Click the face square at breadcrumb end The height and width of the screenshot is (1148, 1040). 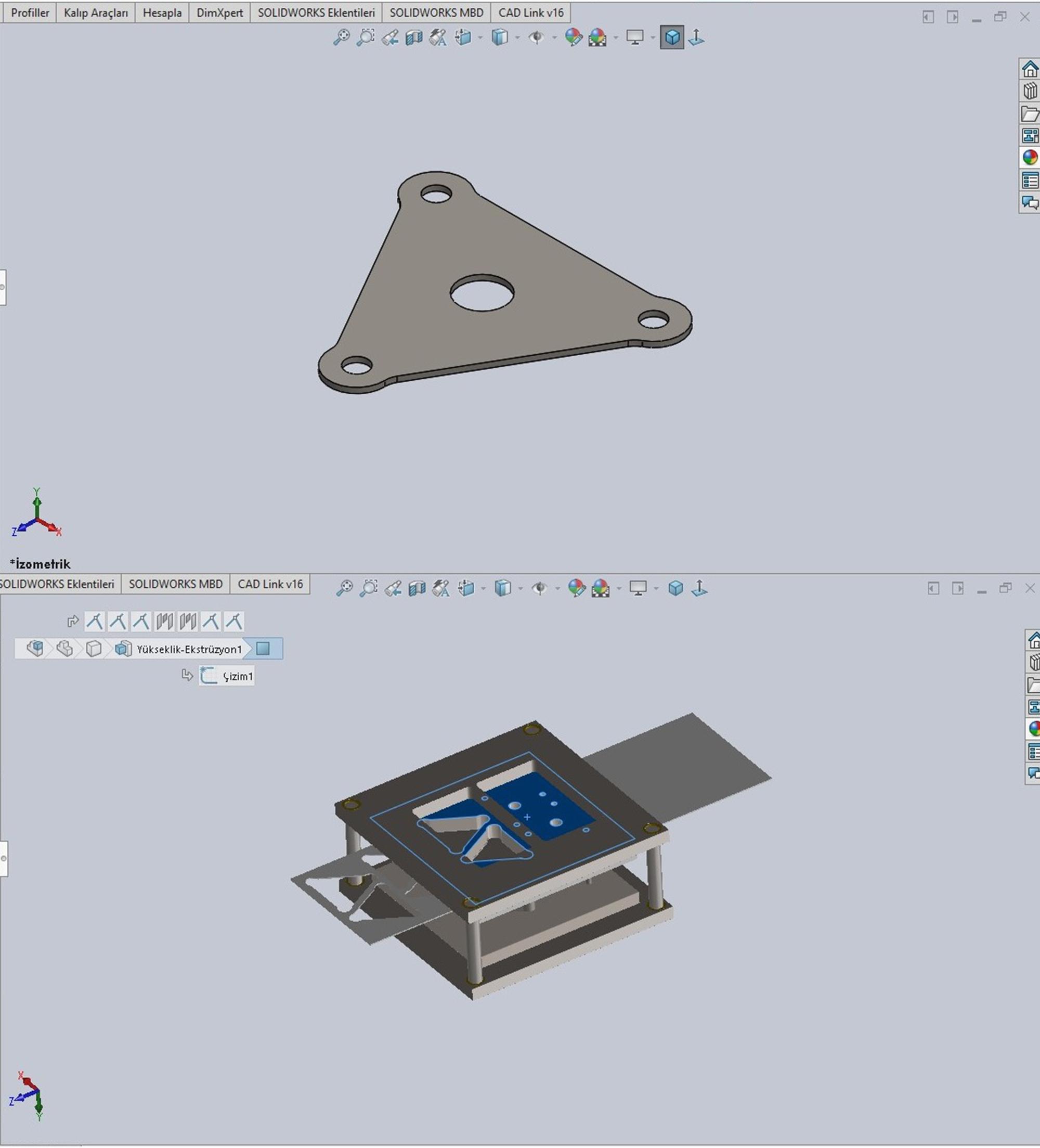click(x=263, y=649)
